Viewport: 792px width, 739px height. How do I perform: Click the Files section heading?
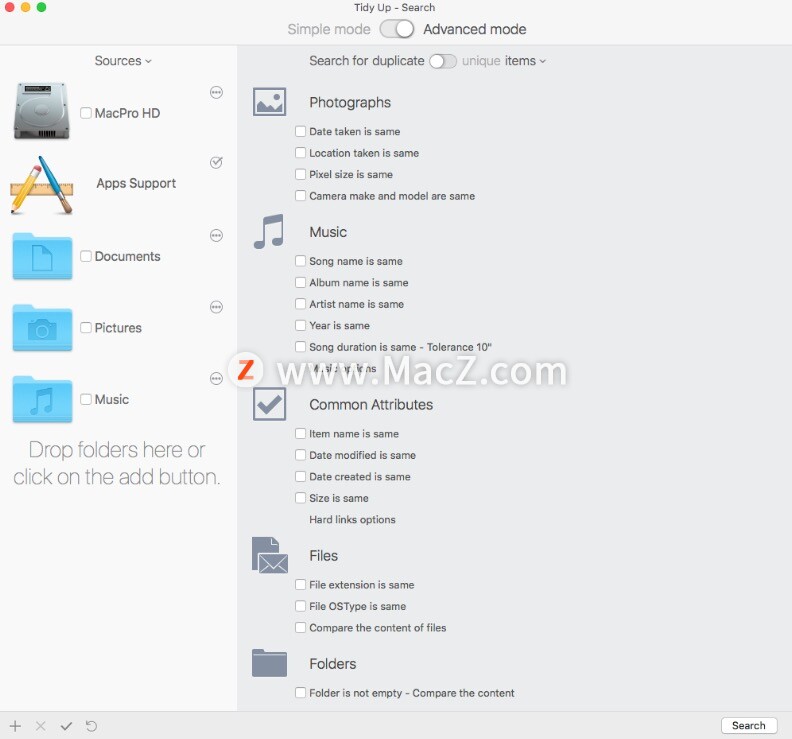click(323, 556)
